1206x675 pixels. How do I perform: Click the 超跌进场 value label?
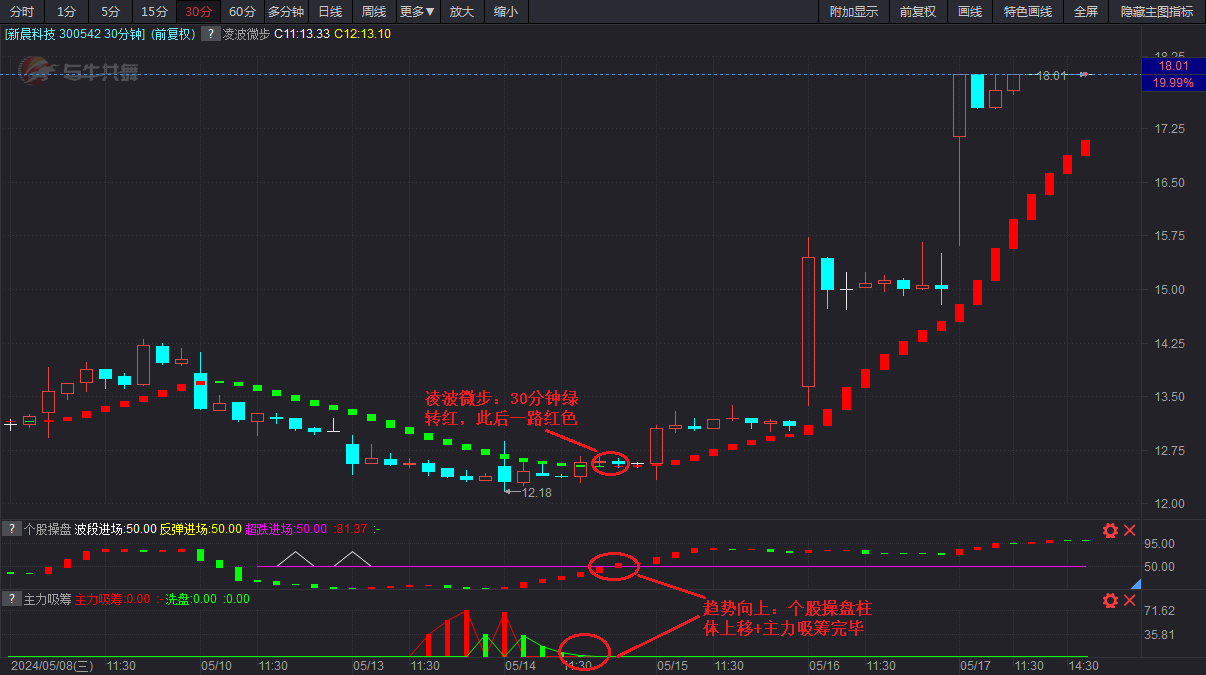pos(286,529)
